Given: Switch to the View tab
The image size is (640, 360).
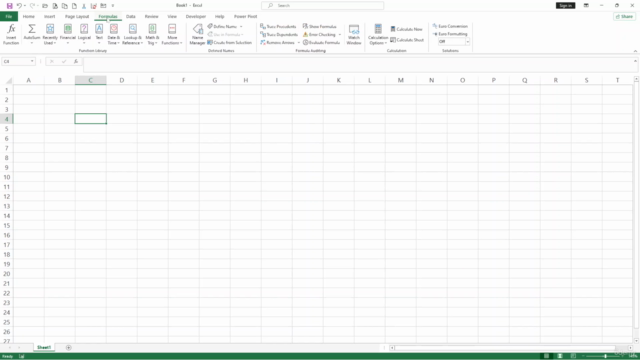Looking at the screenshot, I should click(x=172, y=16).
